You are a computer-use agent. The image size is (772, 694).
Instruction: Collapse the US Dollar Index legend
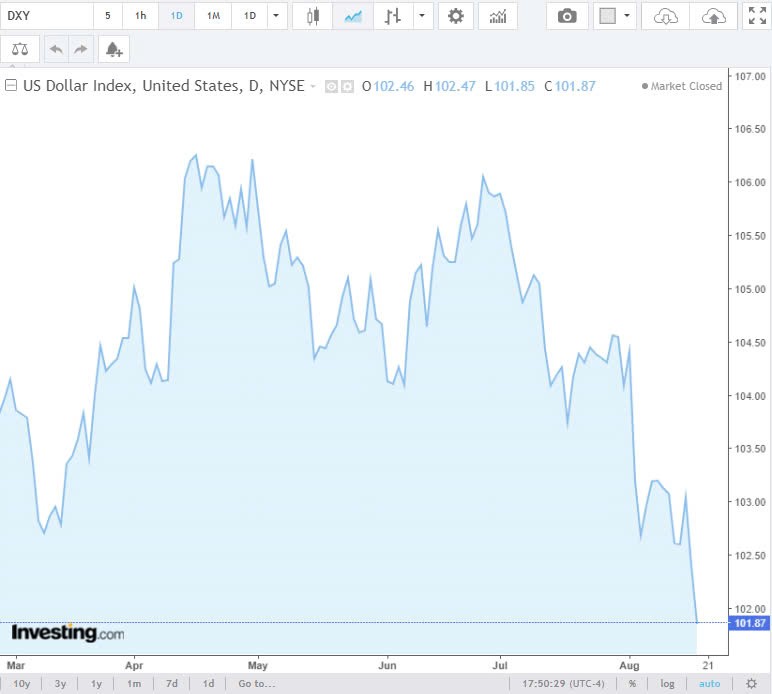[x=11, y=86]
